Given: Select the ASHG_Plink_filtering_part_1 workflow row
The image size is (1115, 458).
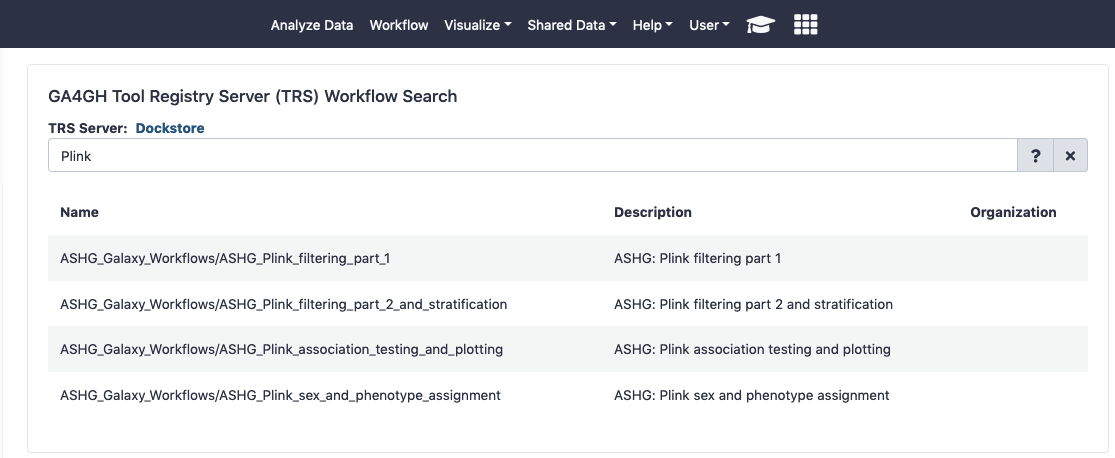Looking at the screenshot, I should pyautogui.click(x=225, y=258).
